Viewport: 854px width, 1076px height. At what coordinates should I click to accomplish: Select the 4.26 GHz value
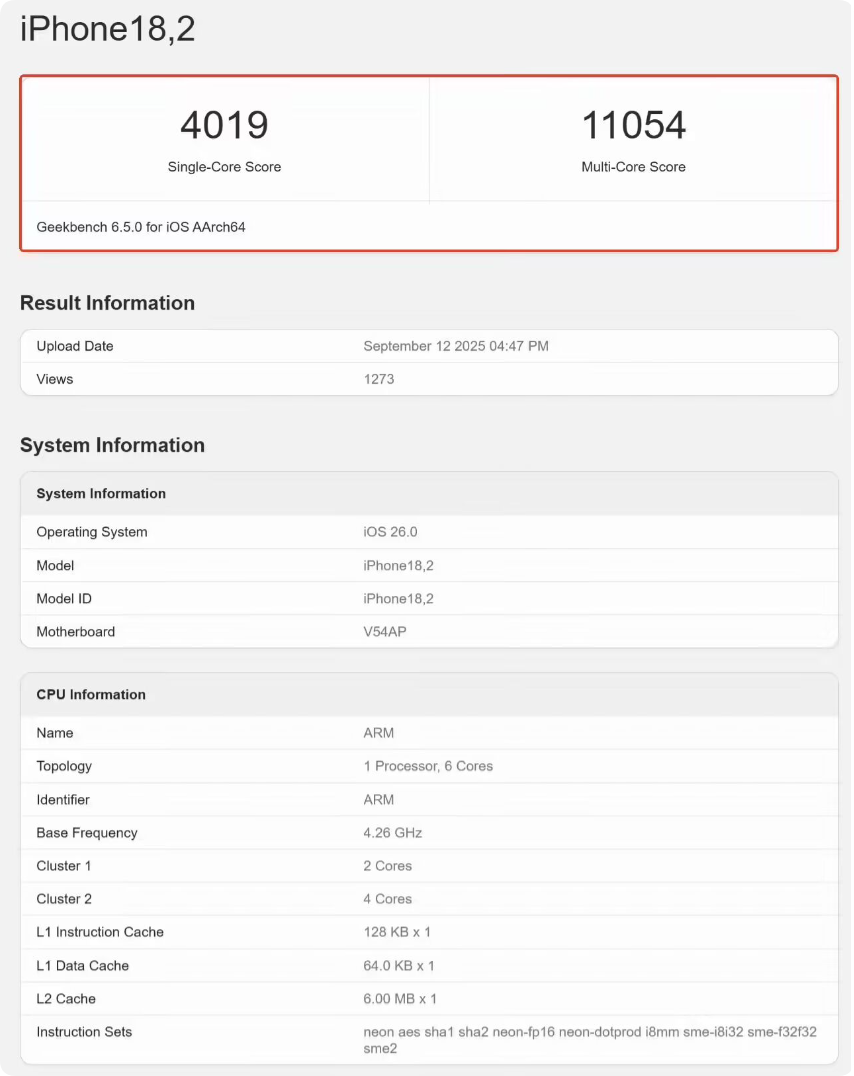click(393, 832)
